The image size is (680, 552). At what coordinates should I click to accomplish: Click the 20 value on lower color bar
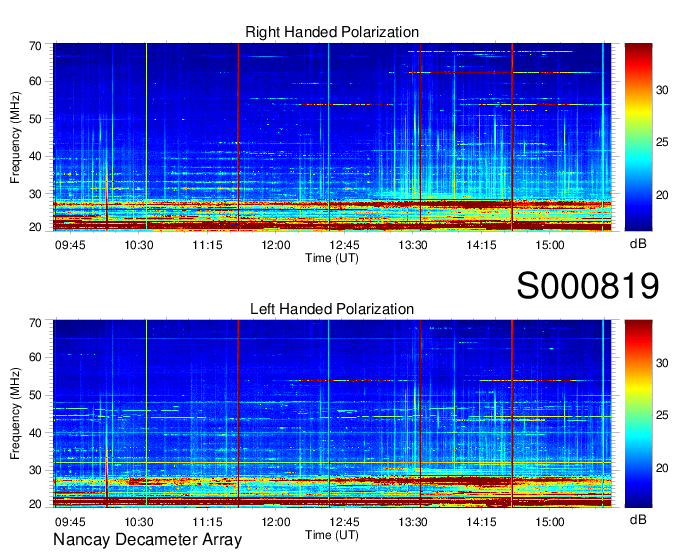(x=662, y=467)
